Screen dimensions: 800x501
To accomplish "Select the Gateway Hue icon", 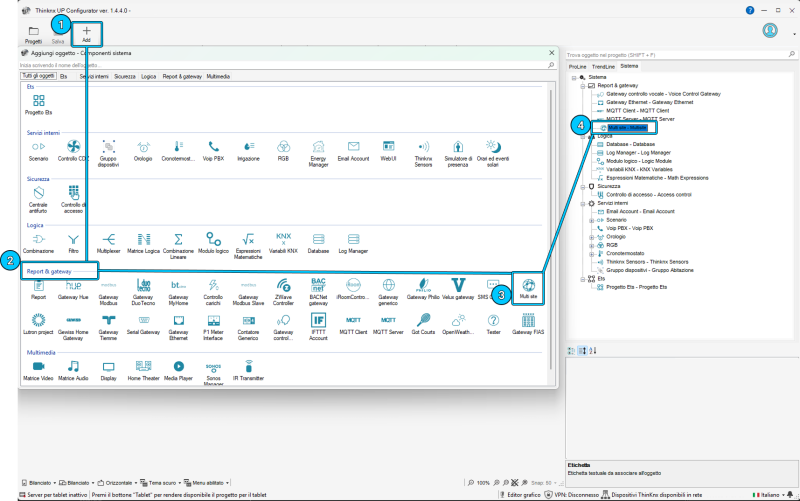I will click(x=73, y=289).
